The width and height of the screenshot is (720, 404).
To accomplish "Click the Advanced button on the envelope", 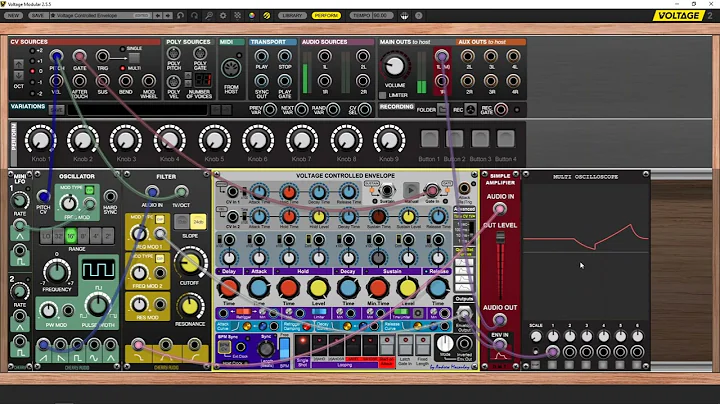I will pos(464,209).
